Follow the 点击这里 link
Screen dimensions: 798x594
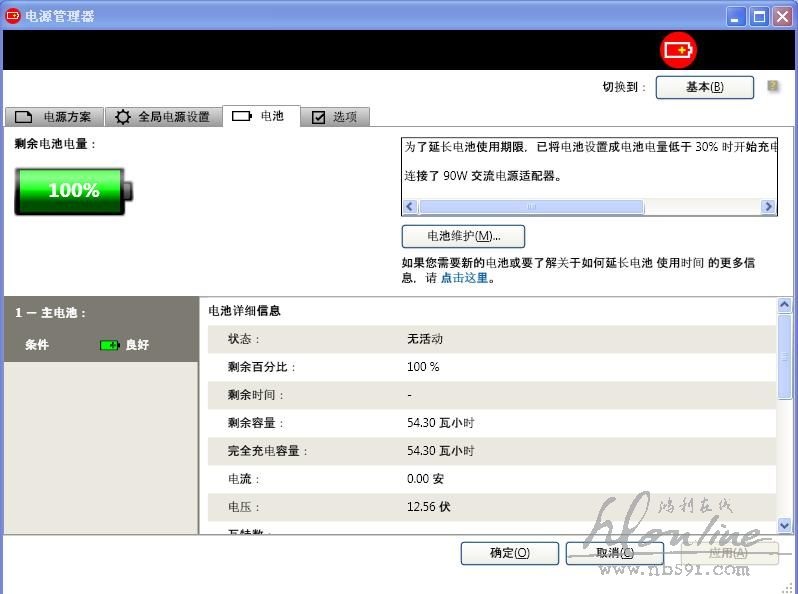[x=464, y=278]
